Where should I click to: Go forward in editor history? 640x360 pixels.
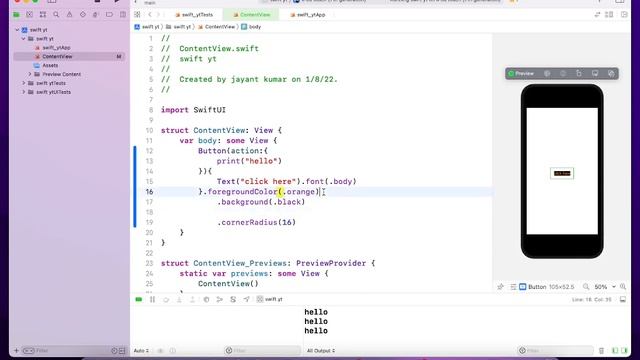pyautogui.click(x=158, y=15)
